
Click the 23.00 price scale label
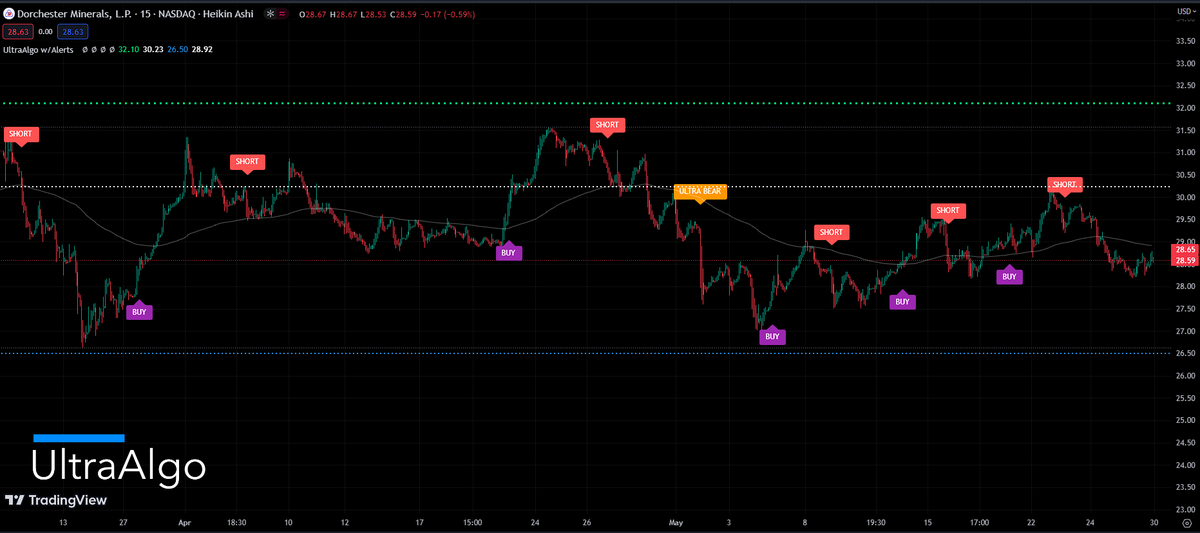pyautogui.click(x=1186, y=509)
